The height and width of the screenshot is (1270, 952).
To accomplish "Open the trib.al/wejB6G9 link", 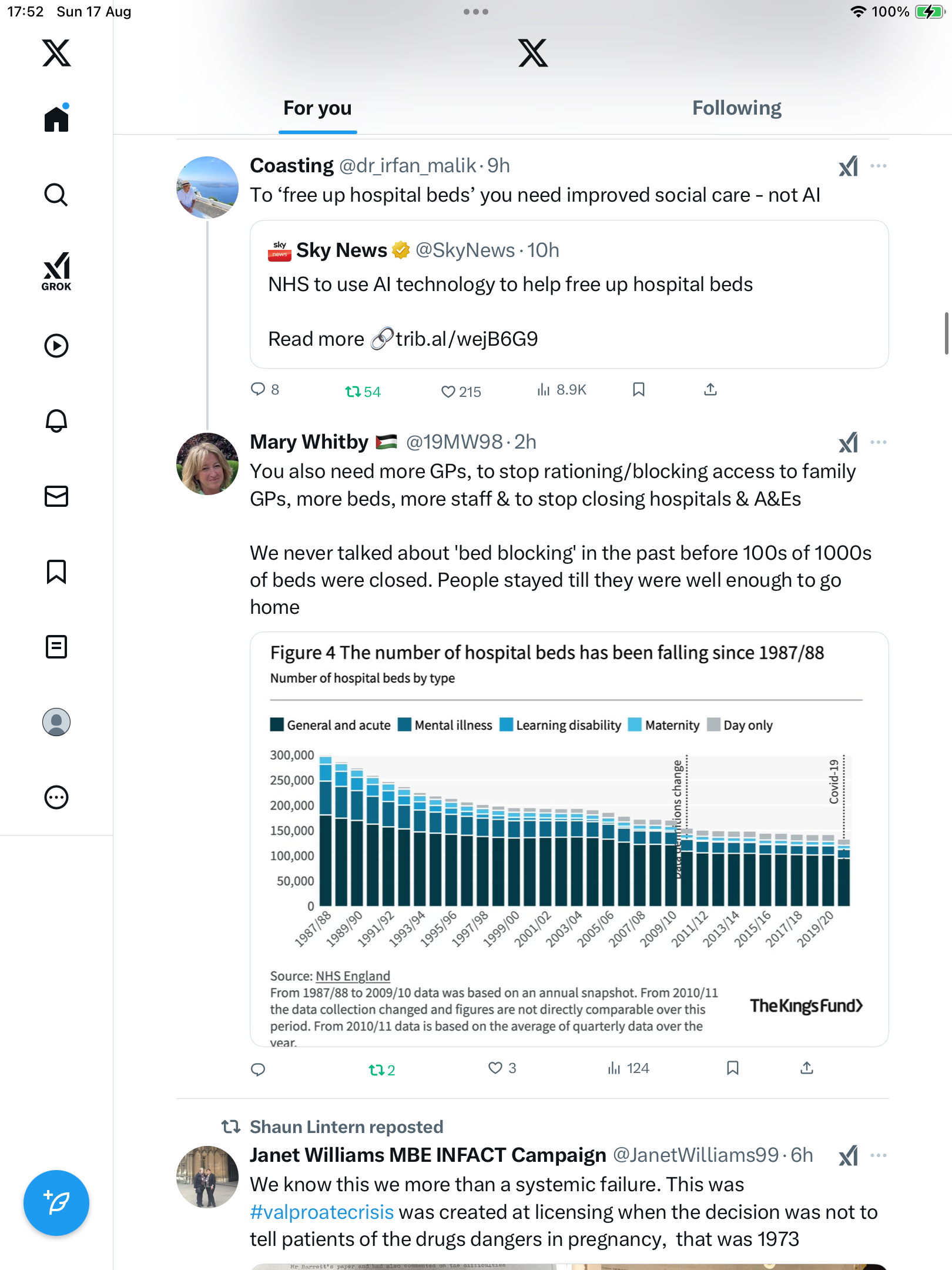I will (x=466, y=339).
